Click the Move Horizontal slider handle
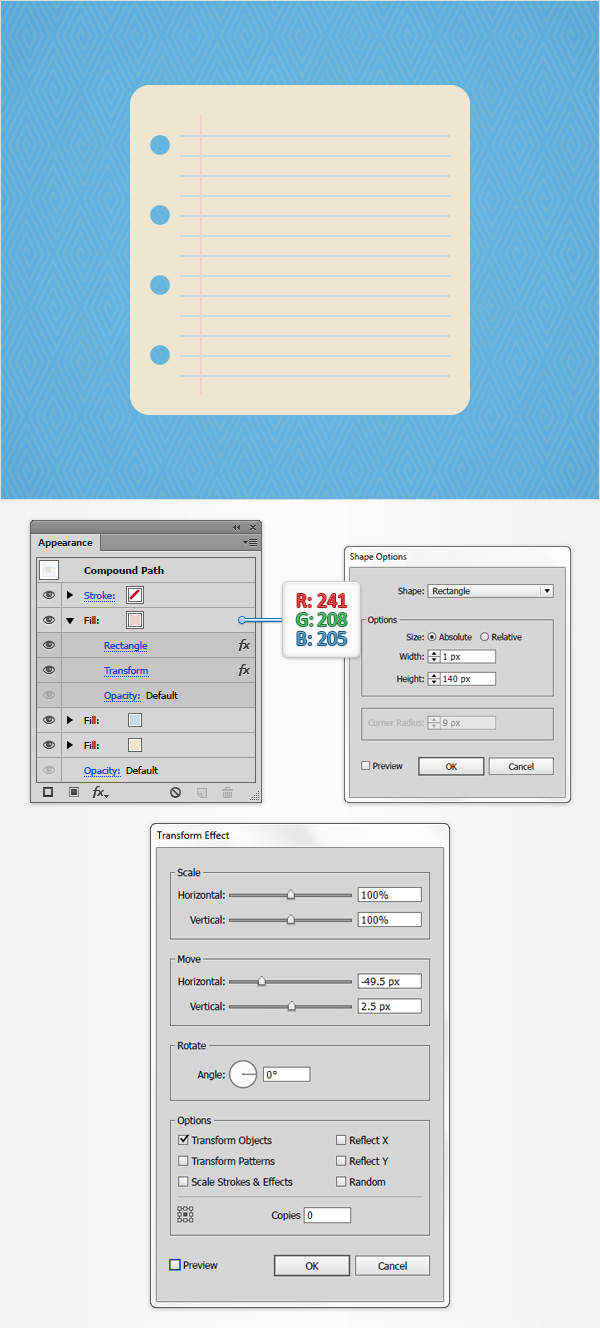 (262, 982)
